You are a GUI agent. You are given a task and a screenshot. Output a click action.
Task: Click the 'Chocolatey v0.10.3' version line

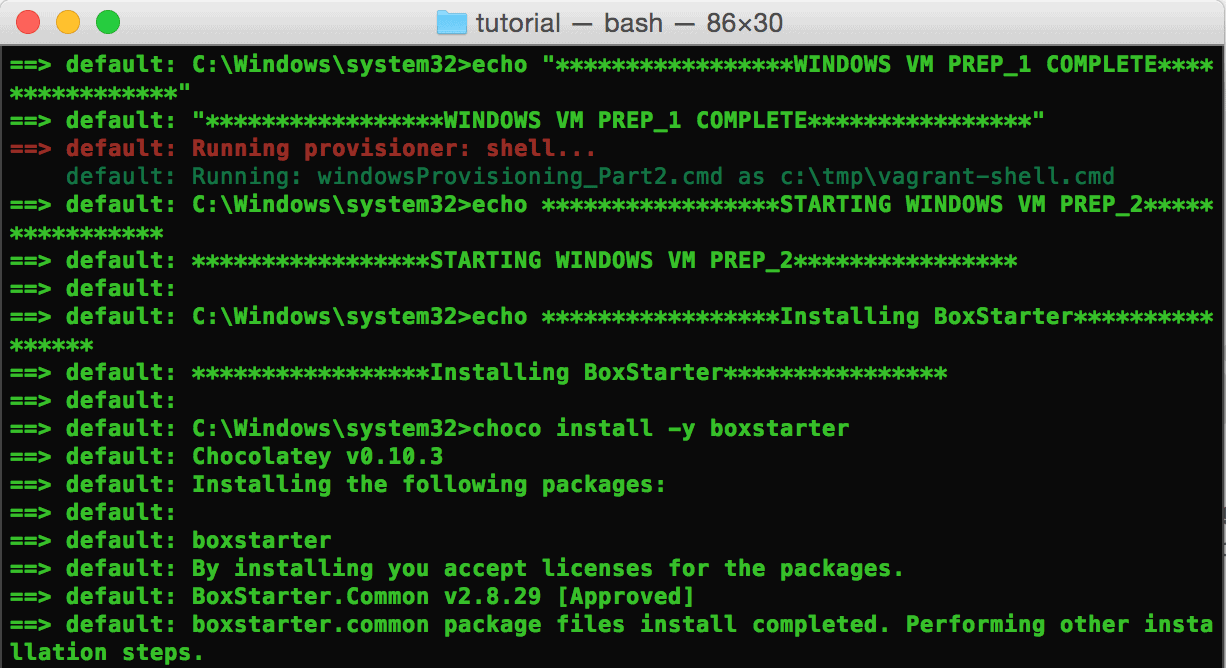pyautogui.click(x=317, y=457)
